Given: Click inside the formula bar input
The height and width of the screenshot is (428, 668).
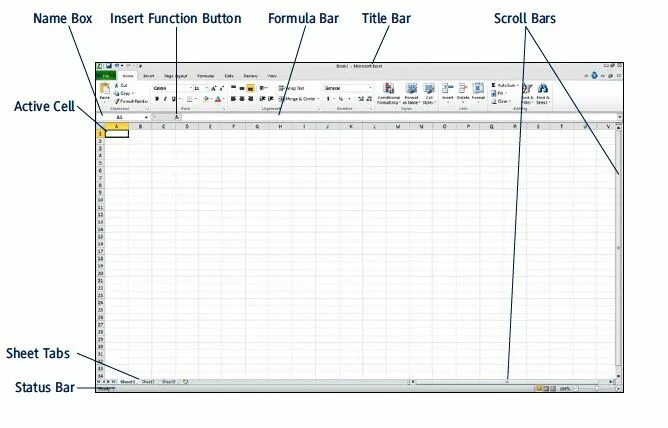Looking at the screenshot, I should click(399, 117).
